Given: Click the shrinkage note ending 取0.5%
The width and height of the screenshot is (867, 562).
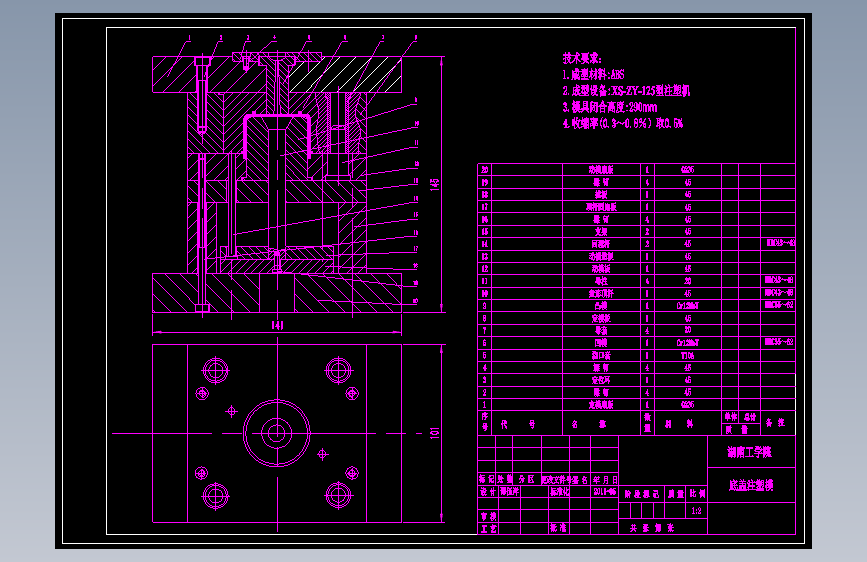Looking at the screenshot, I should (x=623, y=123).
